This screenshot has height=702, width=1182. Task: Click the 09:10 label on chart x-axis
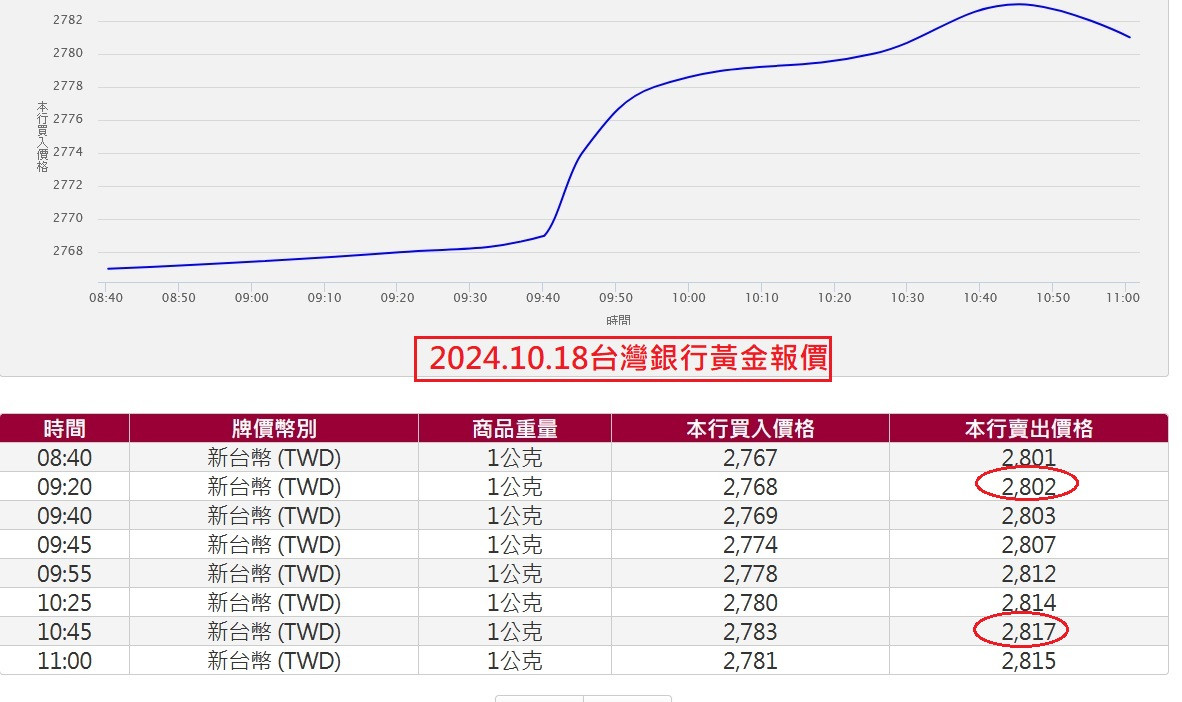pos(324,298)
